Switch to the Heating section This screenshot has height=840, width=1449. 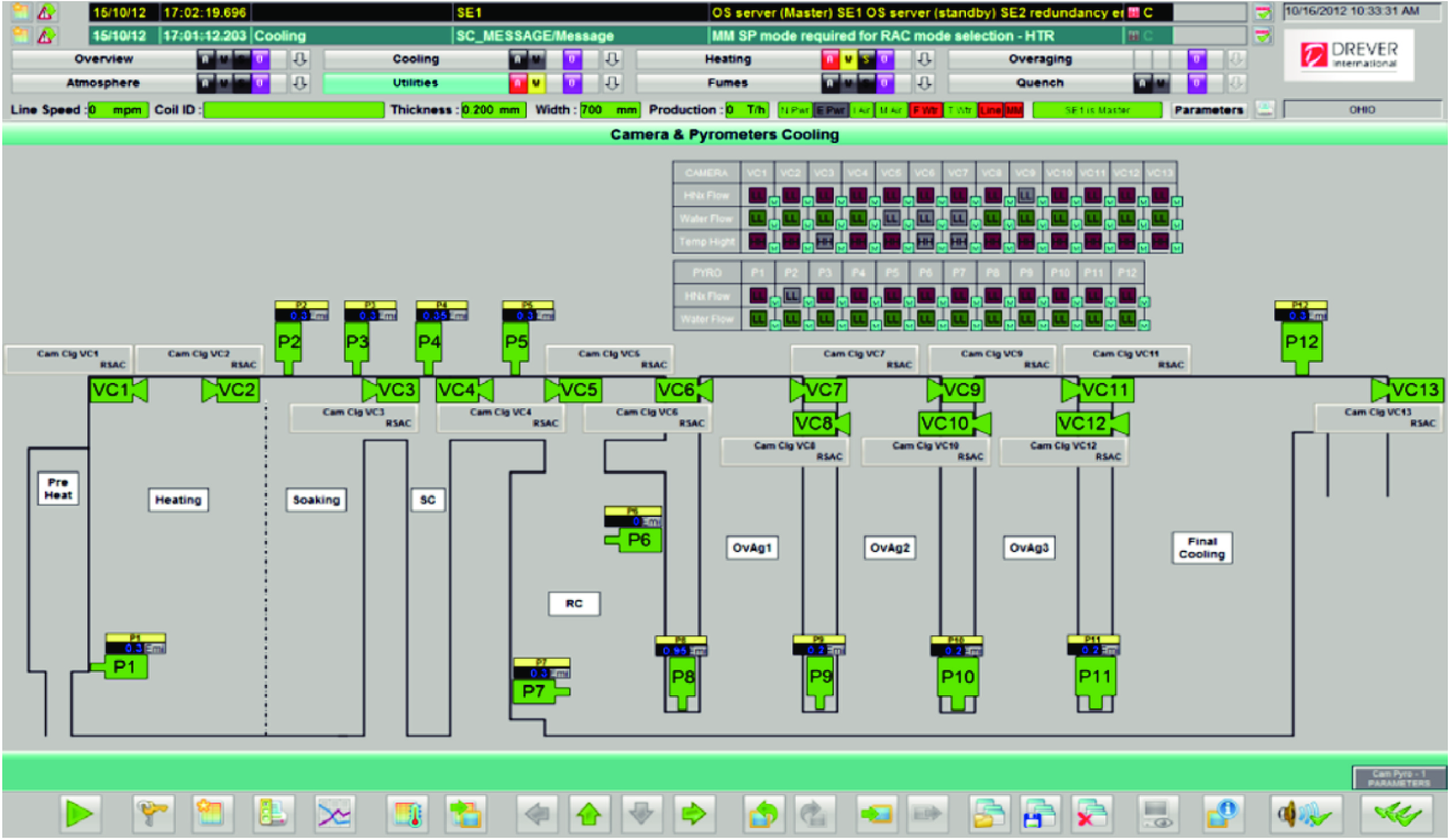(728, 59)
